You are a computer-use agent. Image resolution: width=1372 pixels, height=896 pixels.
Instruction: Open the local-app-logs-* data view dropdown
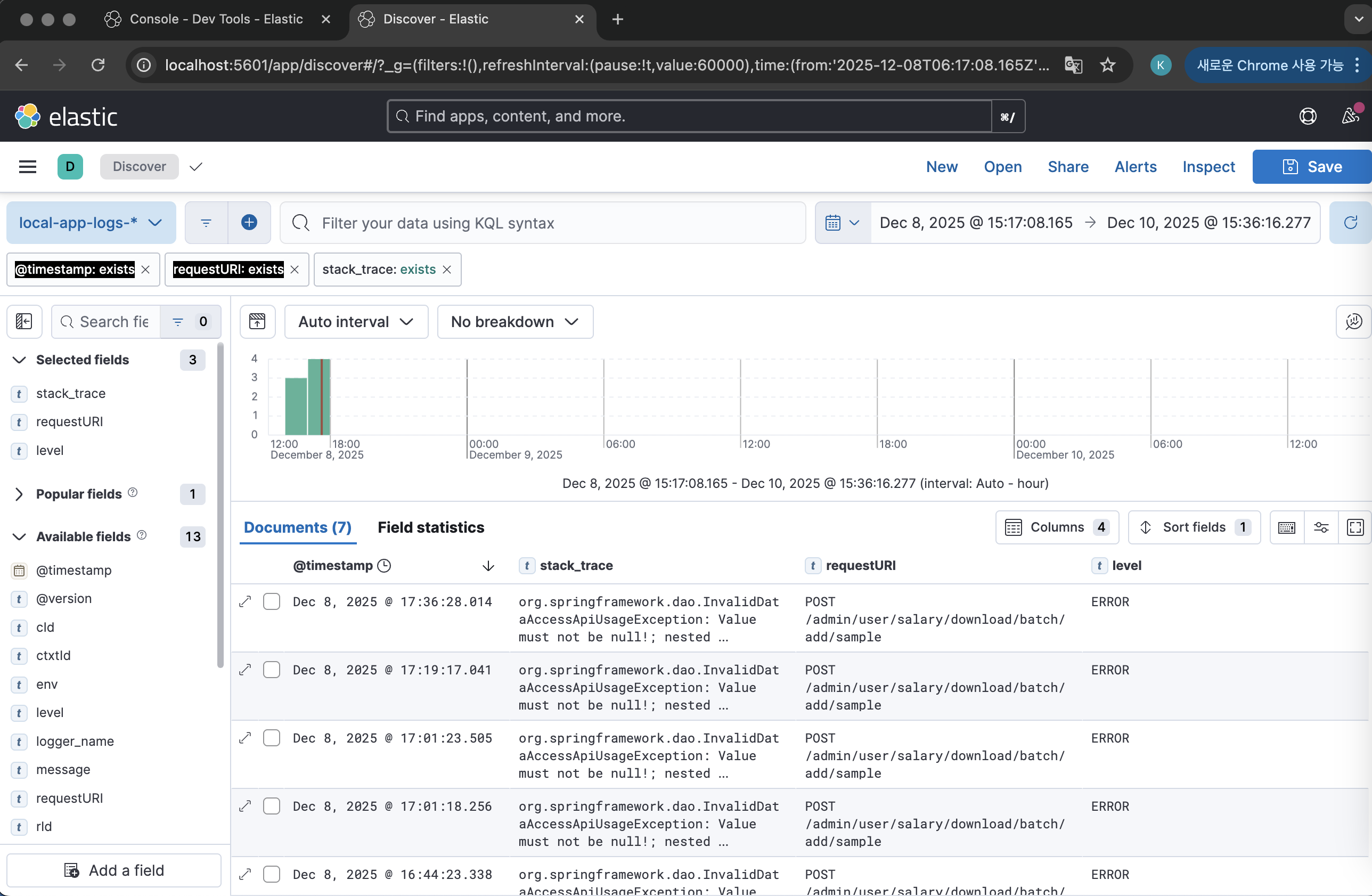click(x=91, y=223)
